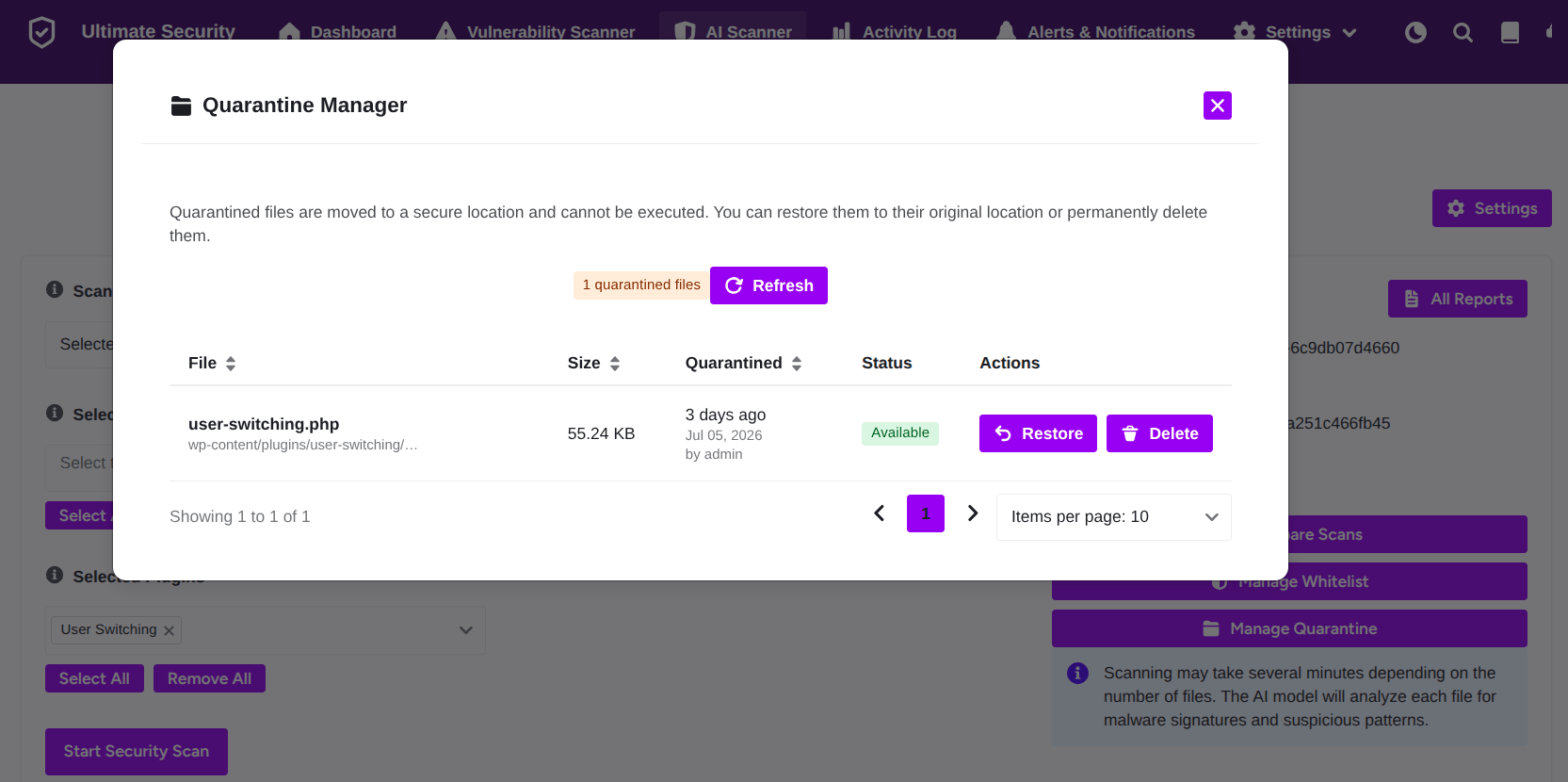Click the Status column header
The height and width of the screenshot is (782, 1568).
click(887, 363)
